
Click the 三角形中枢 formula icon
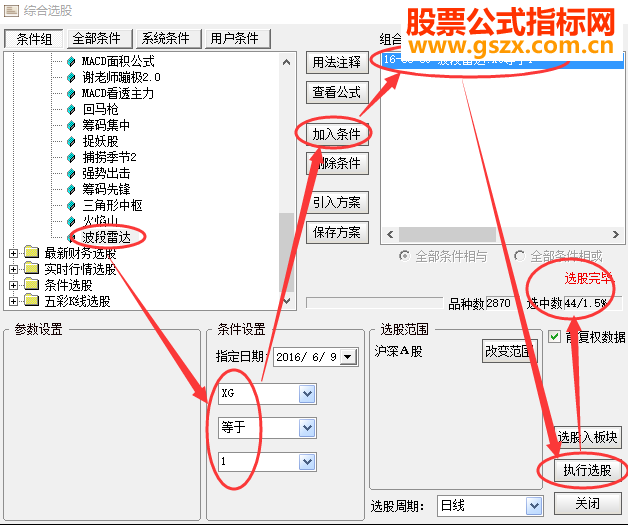pos(71,205)
